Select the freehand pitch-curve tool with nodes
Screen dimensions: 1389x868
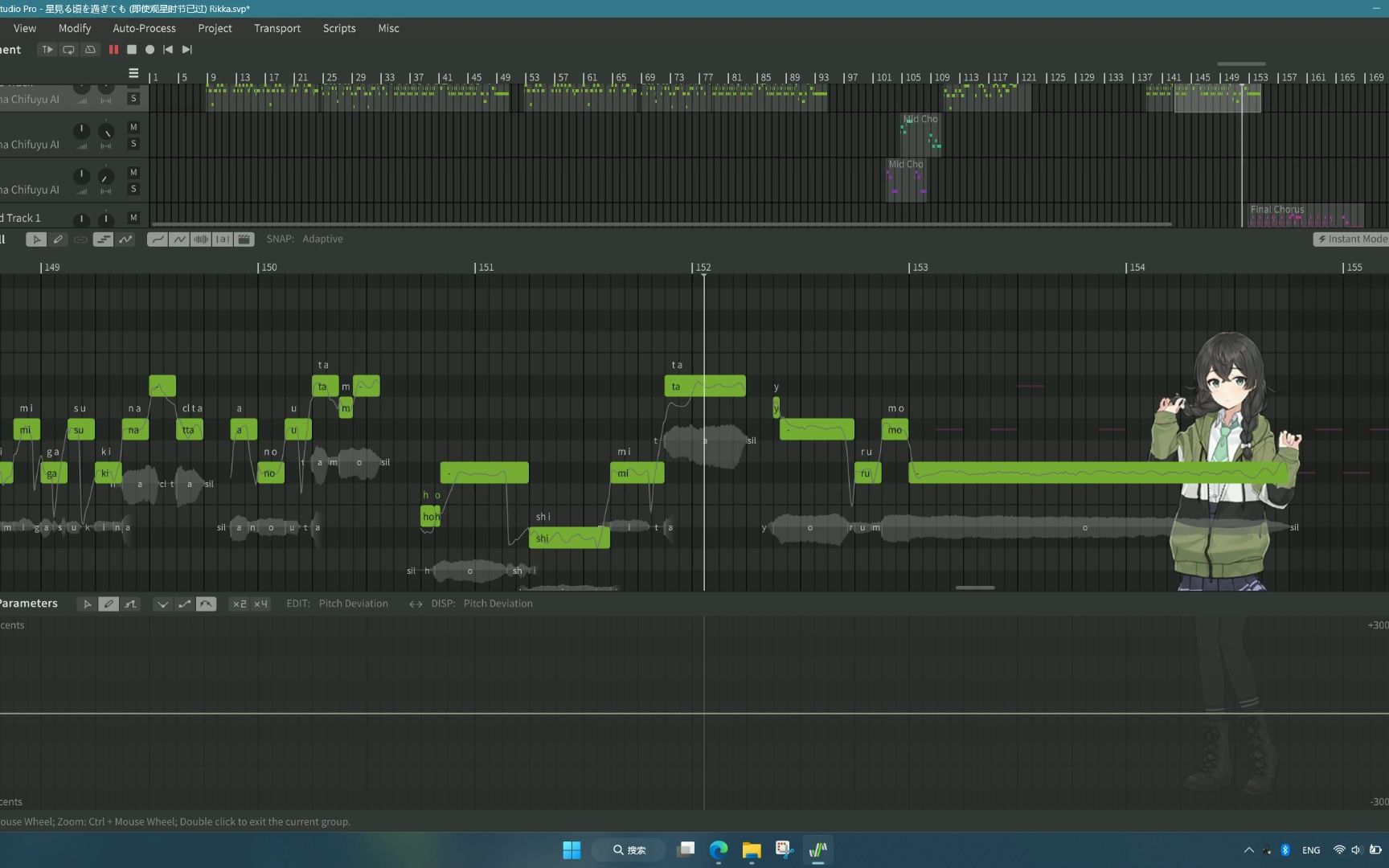click(125, 240)
